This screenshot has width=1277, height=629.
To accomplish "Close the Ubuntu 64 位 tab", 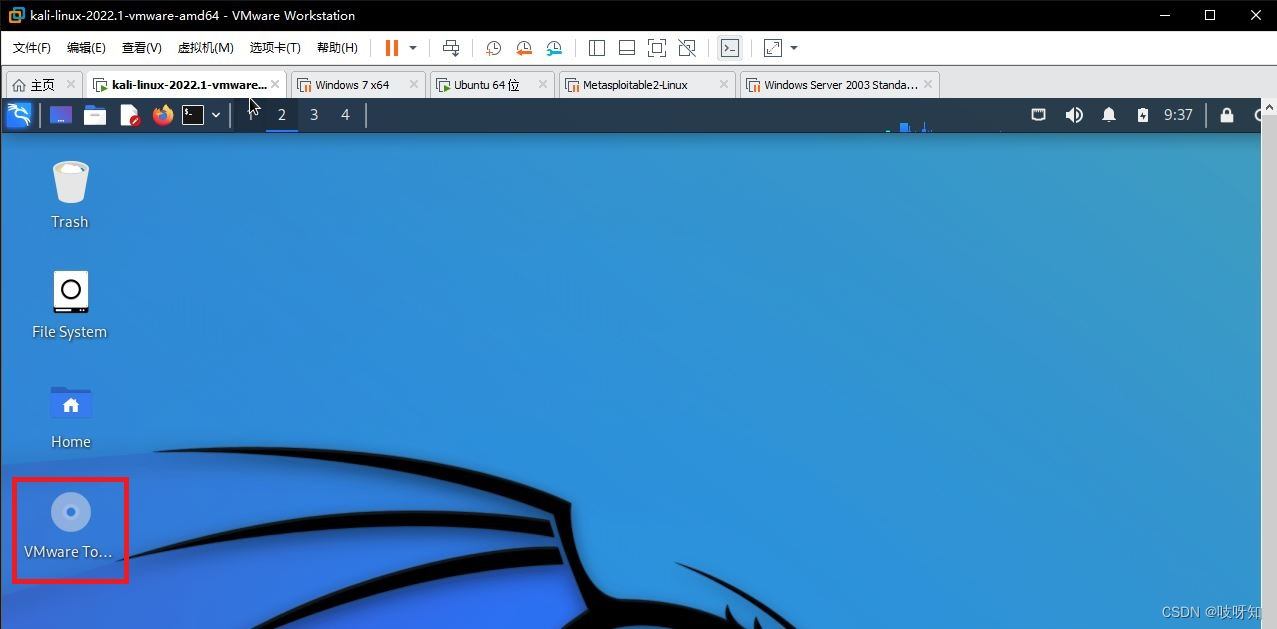I will coord(543,84).
